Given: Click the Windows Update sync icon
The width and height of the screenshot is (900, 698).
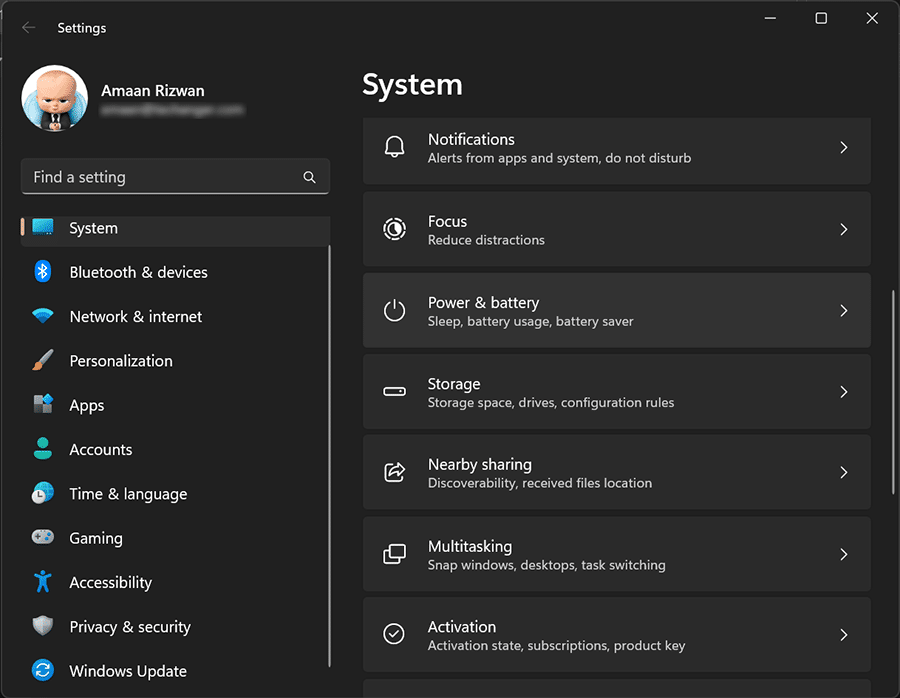Looking at the screenshot, I should click(42, 671).
